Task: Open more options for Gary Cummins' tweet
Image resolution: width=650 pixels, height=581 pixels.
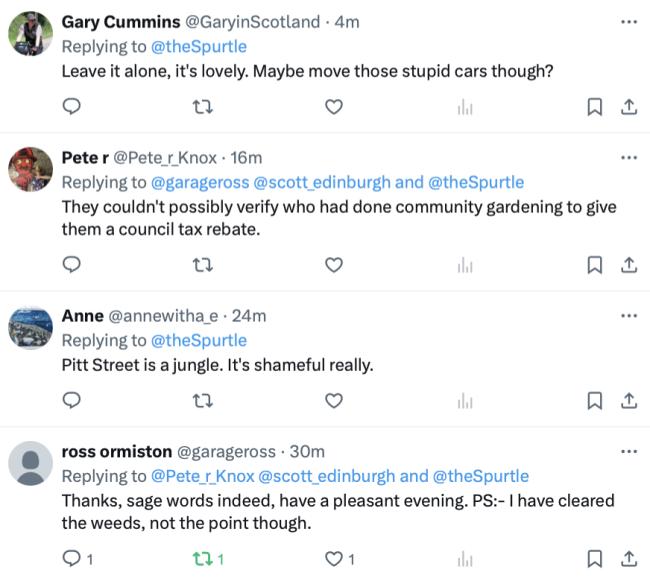Action: 628,21
